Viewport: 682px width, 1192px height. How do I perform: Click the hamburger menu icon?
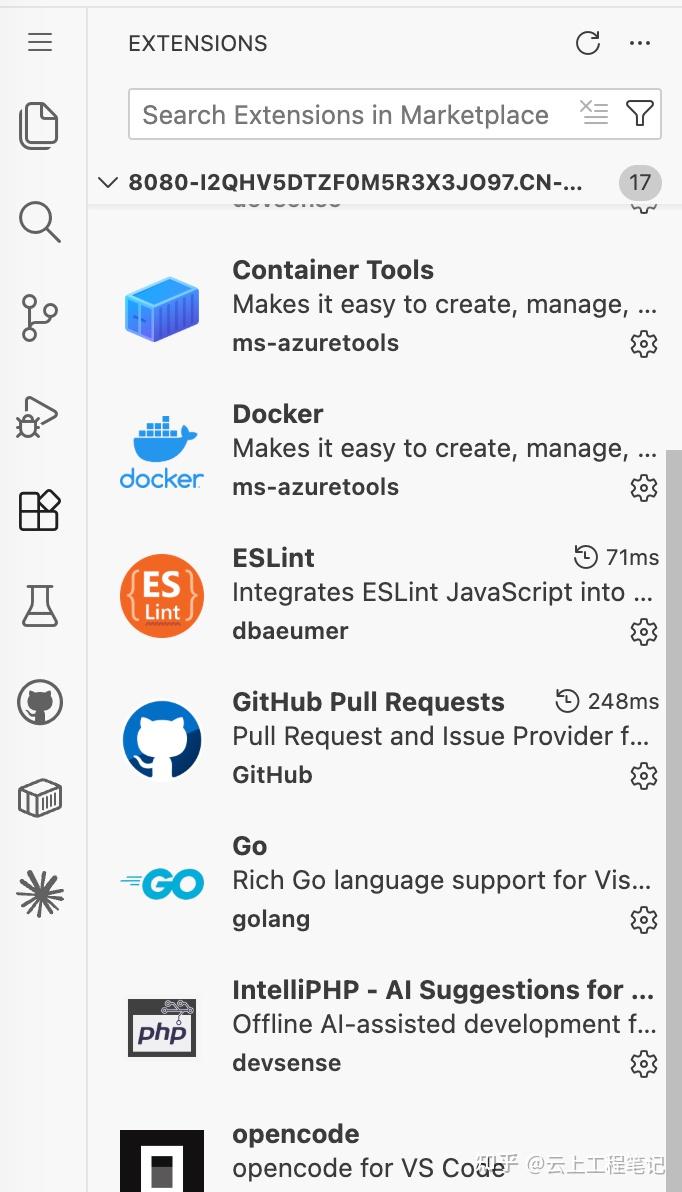click(40, 43)
